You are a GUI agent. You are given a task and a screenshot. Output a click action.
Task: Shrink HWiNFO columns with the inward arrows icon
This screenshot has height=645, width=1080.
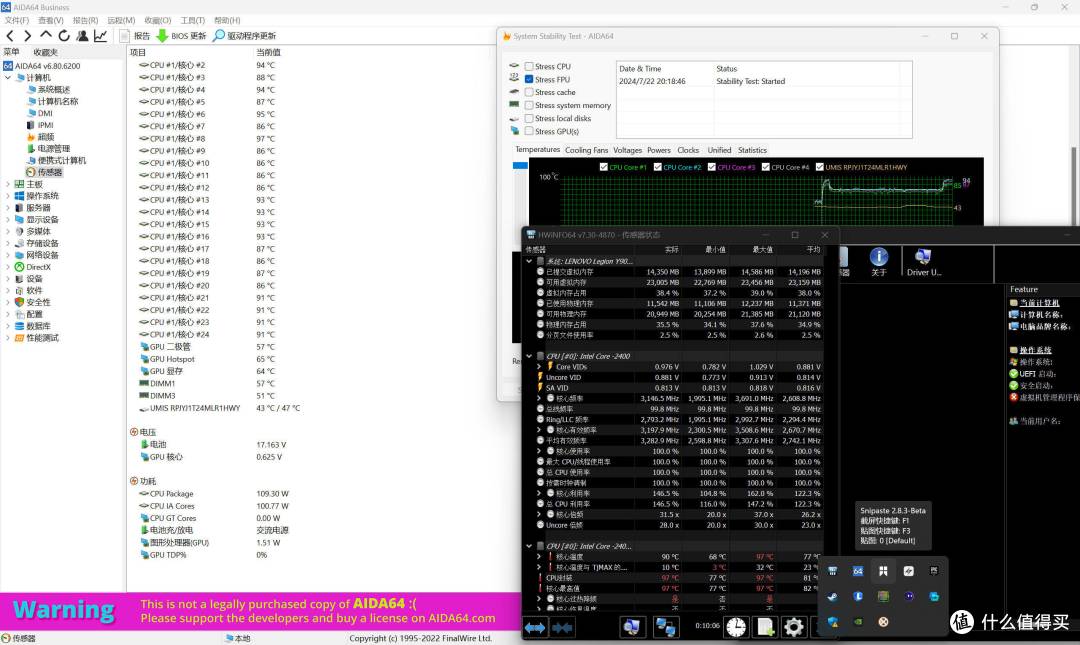point(563,627)
